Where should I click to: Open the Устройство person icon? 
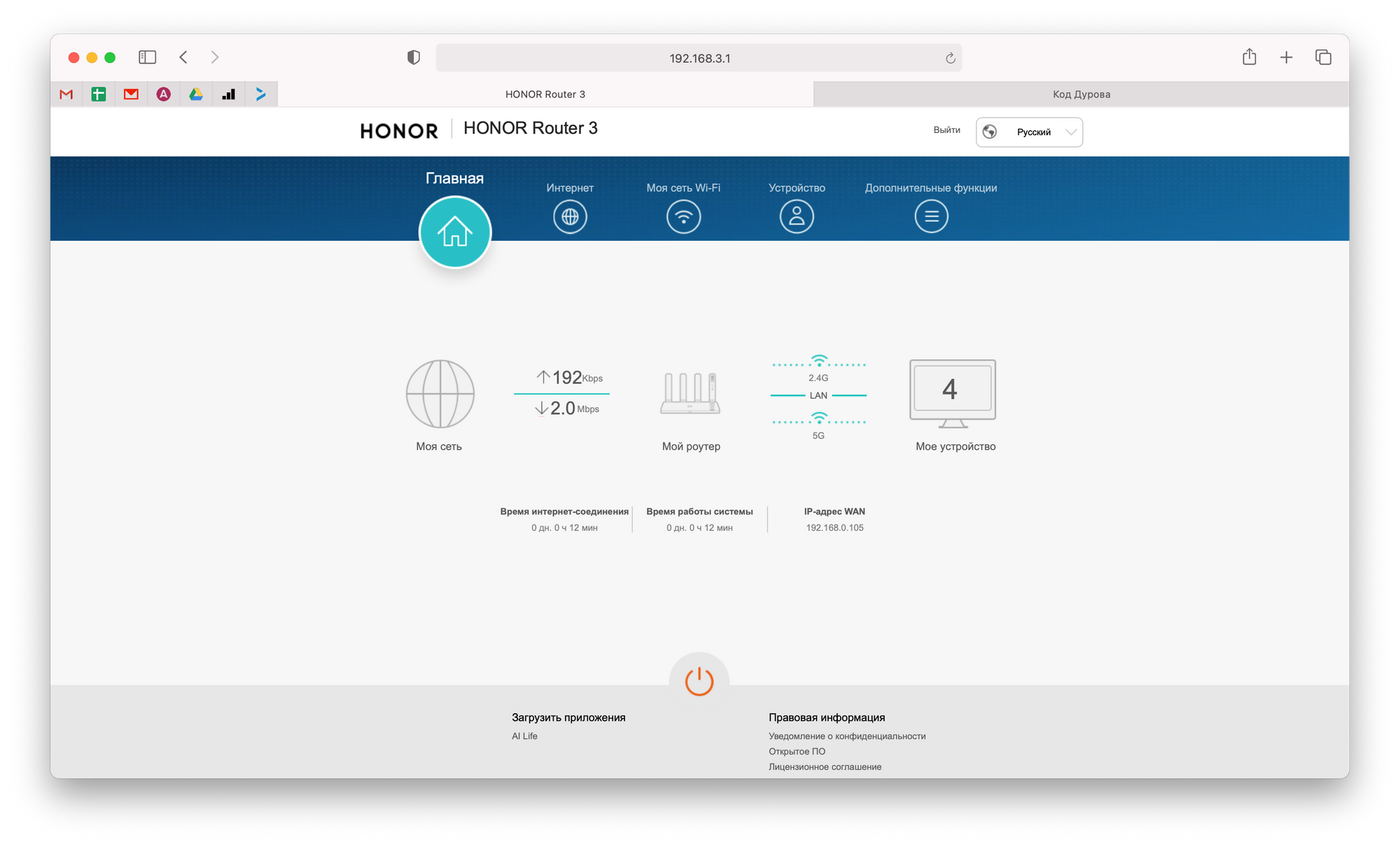[797, 216]
